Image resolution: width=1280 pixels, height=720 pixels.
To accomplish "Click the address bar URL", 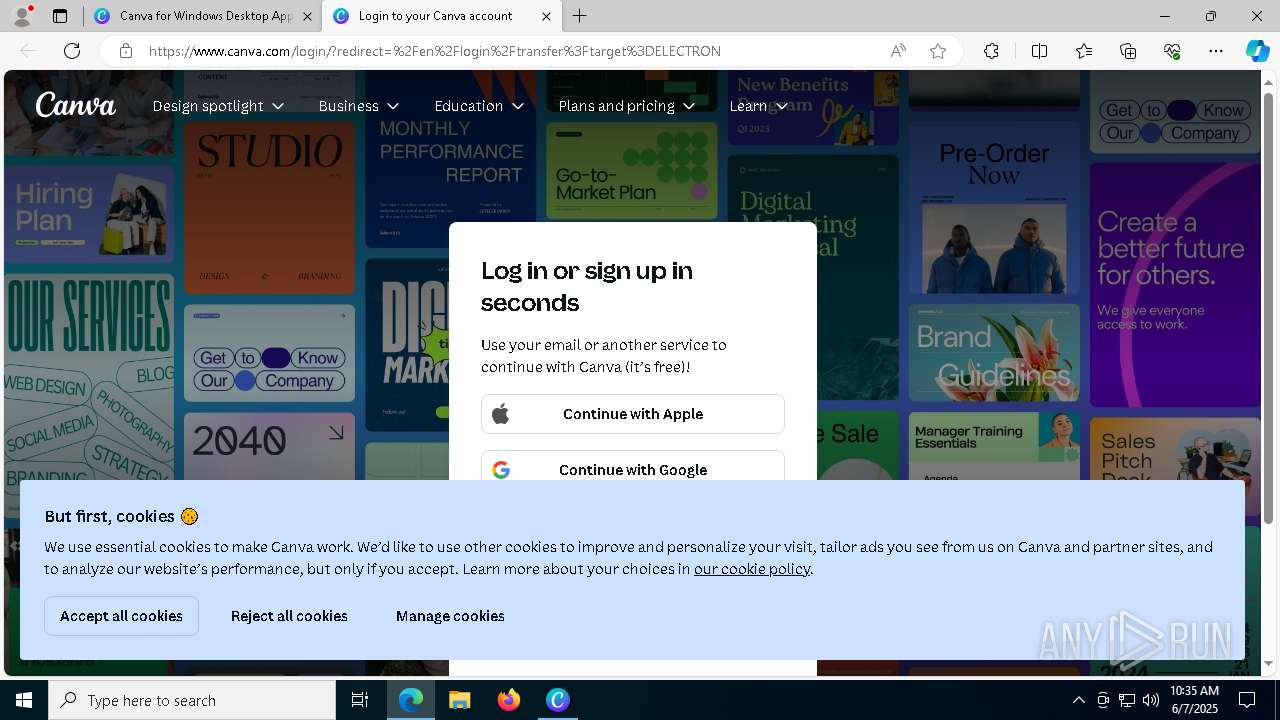I will point(435,51).
